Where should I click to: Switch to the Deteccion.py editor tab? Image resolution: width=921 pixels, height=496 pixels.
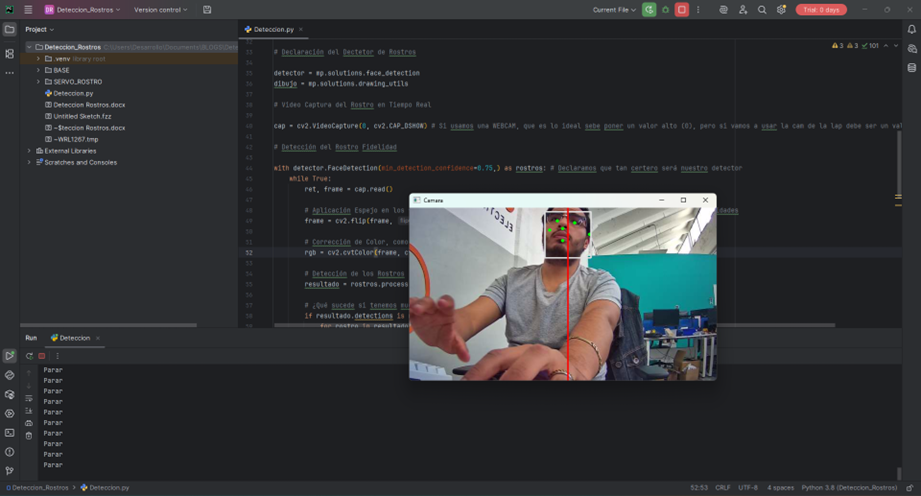(273, 30)
